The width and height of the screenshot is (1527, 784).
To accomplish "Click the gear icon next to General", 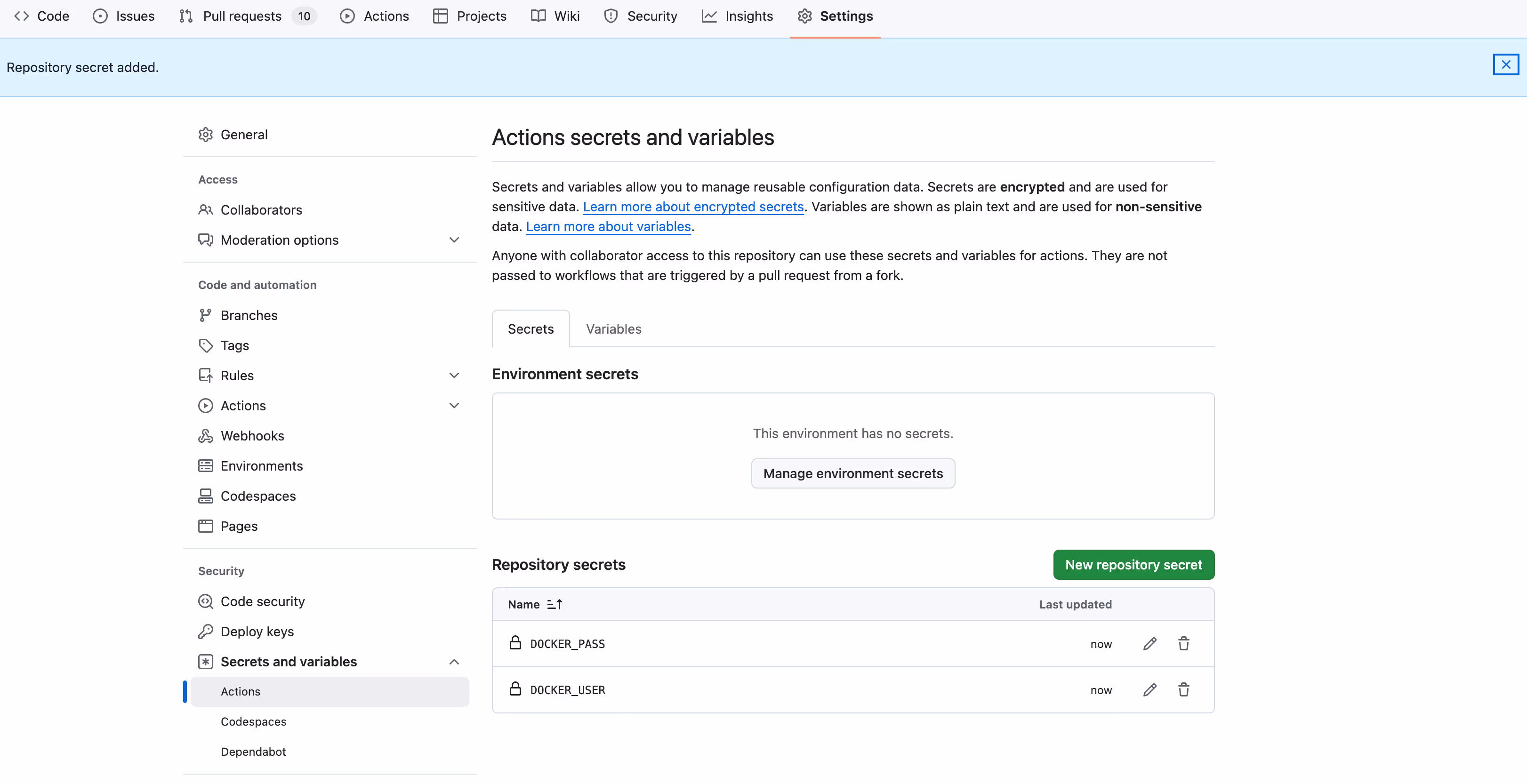I will pyautogui.click(x=205, y=135).
